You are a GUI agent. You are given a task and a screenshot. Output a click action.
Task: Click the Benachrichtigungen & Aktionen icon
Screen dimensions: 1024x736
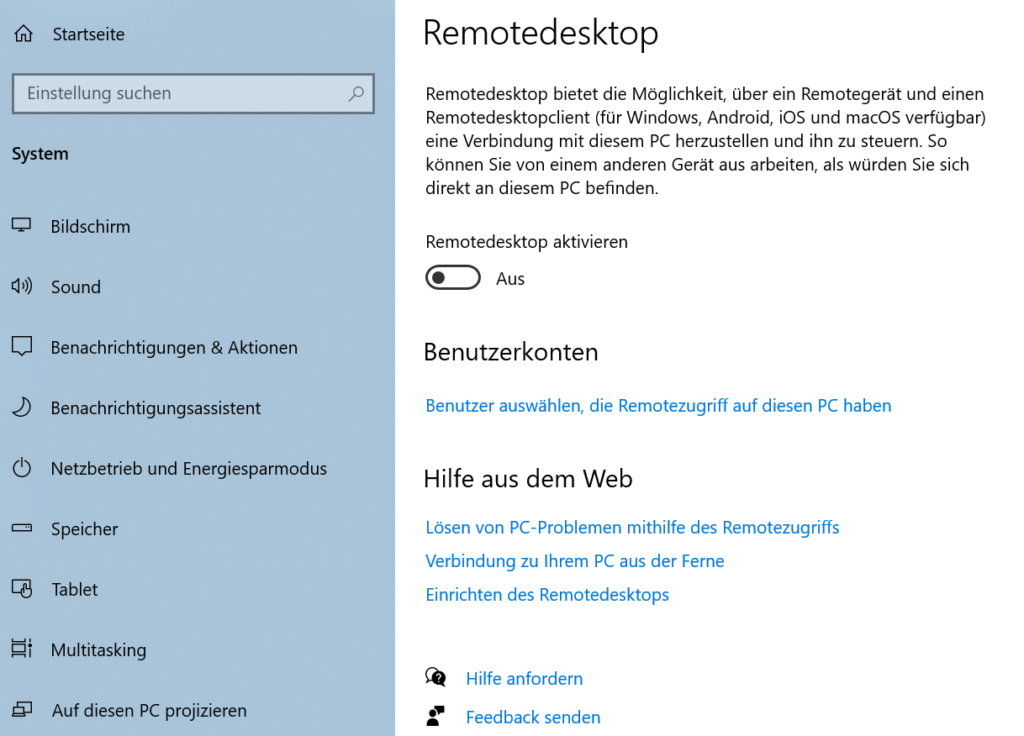pyautogui.click(x=22, y=347)
